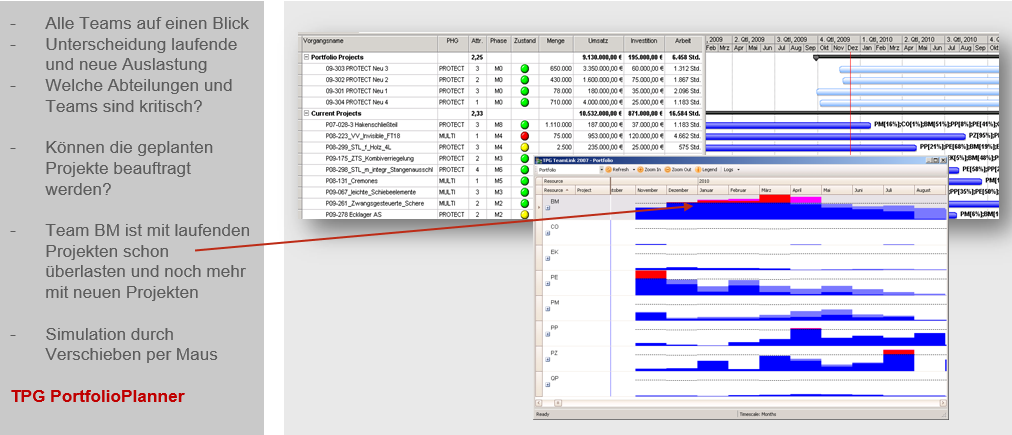The width and height of the screenshot is (1012, 435).
Task: Collapse the Portfolio Projects group
Action: click(x=306, y=57)
